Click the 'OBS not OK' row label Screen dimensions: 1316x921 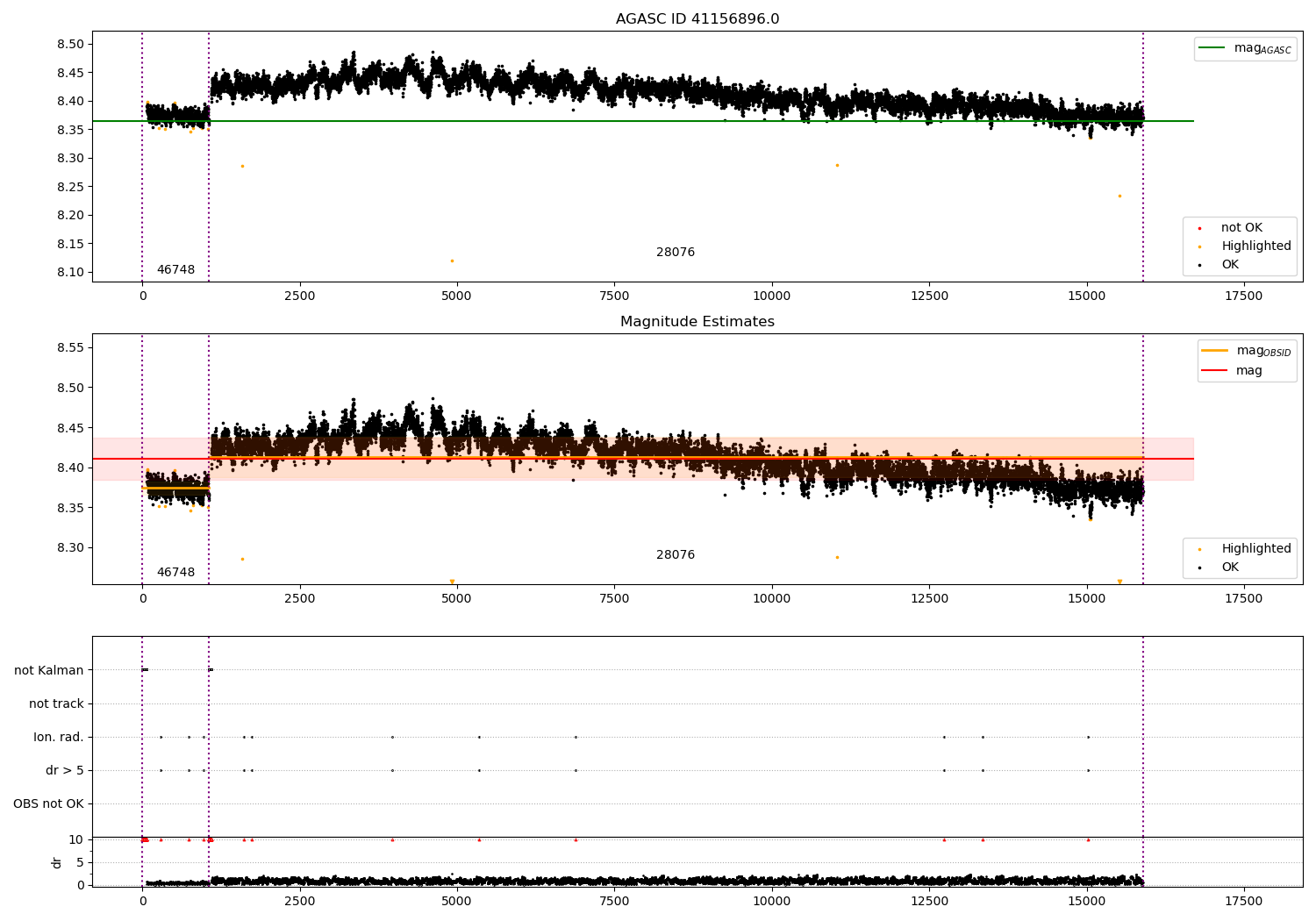(x=48, y=803)
